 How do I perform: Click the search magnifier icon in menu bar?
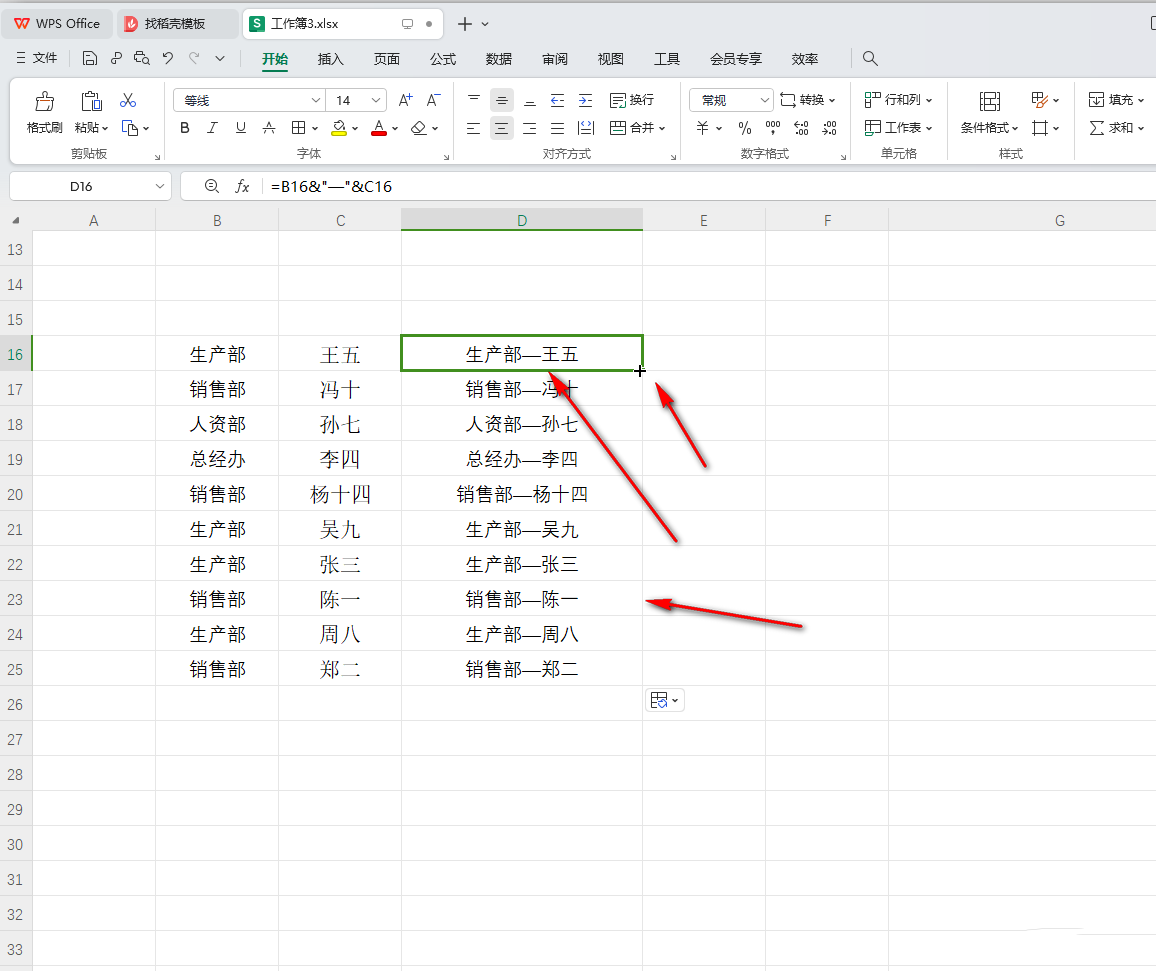point(870,58)
